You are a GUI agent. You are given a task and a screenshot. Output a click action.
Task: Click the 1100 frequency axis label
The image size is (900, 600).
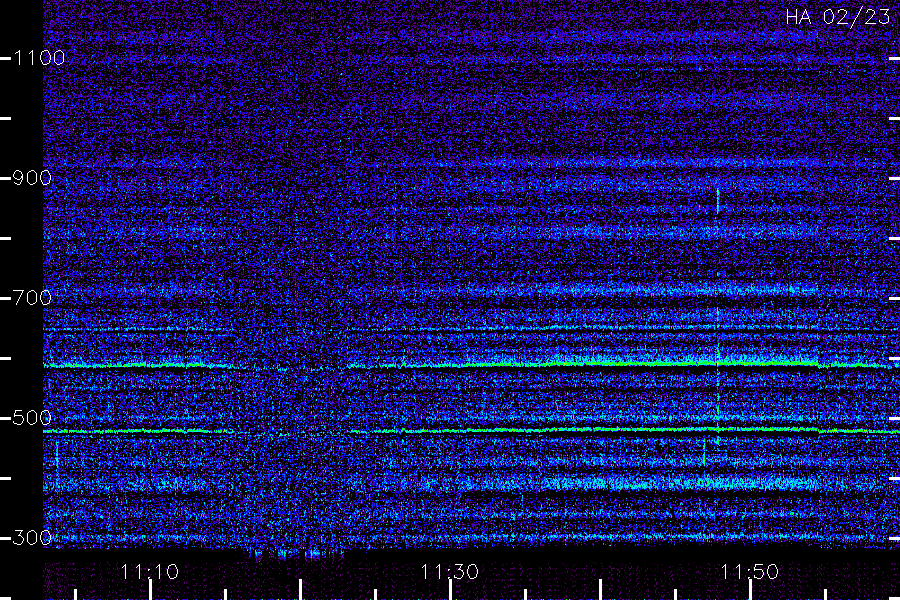point(39,58)
